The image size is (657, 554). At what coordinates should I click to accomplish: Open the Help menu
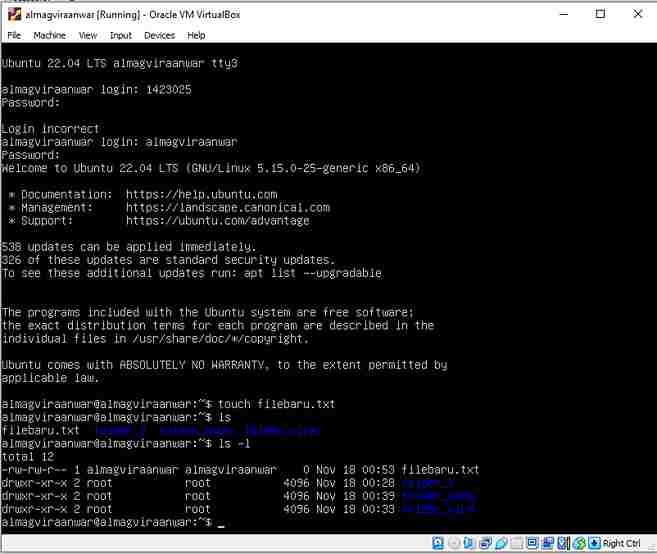[196, 36]
